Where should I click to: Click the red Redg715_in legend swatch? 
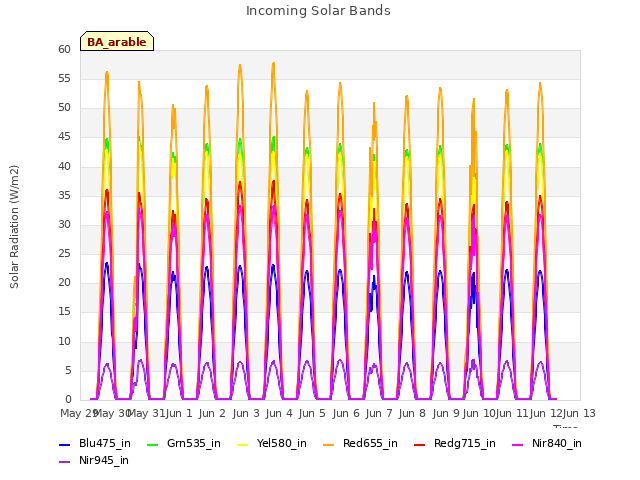420,444
